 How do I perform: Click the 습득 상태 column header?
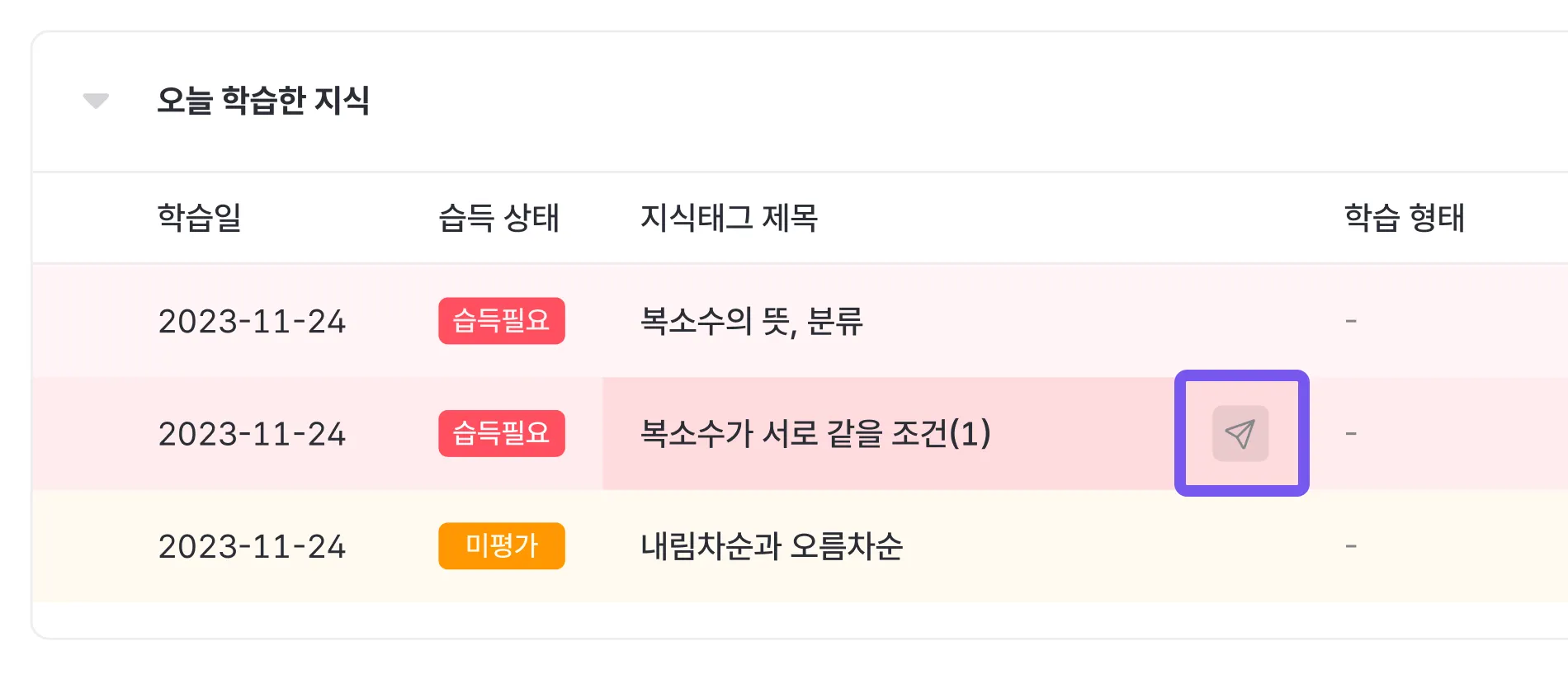coord(498,218)
